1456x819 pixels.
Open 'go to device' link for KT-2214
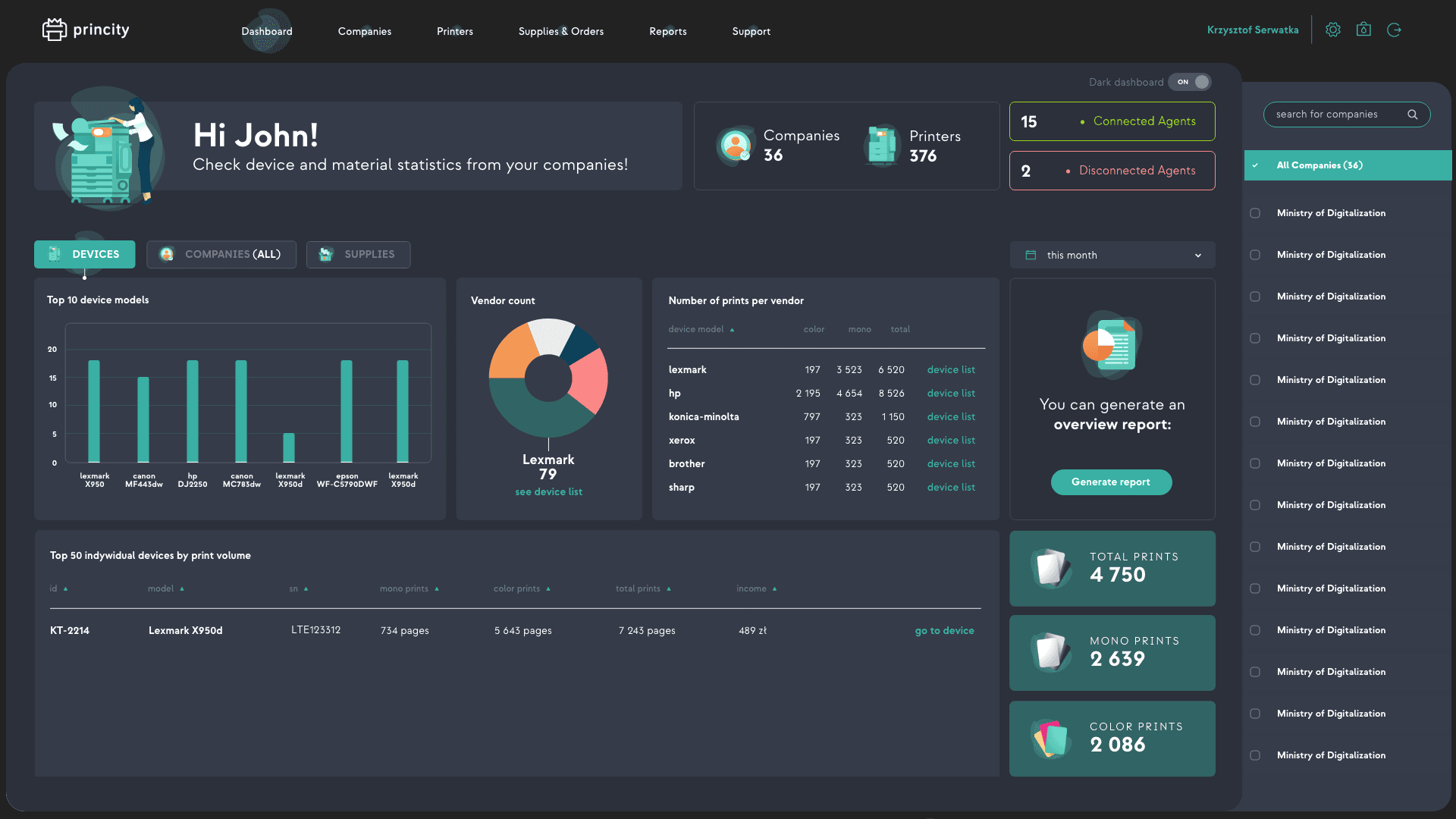[x=944, y=630]
